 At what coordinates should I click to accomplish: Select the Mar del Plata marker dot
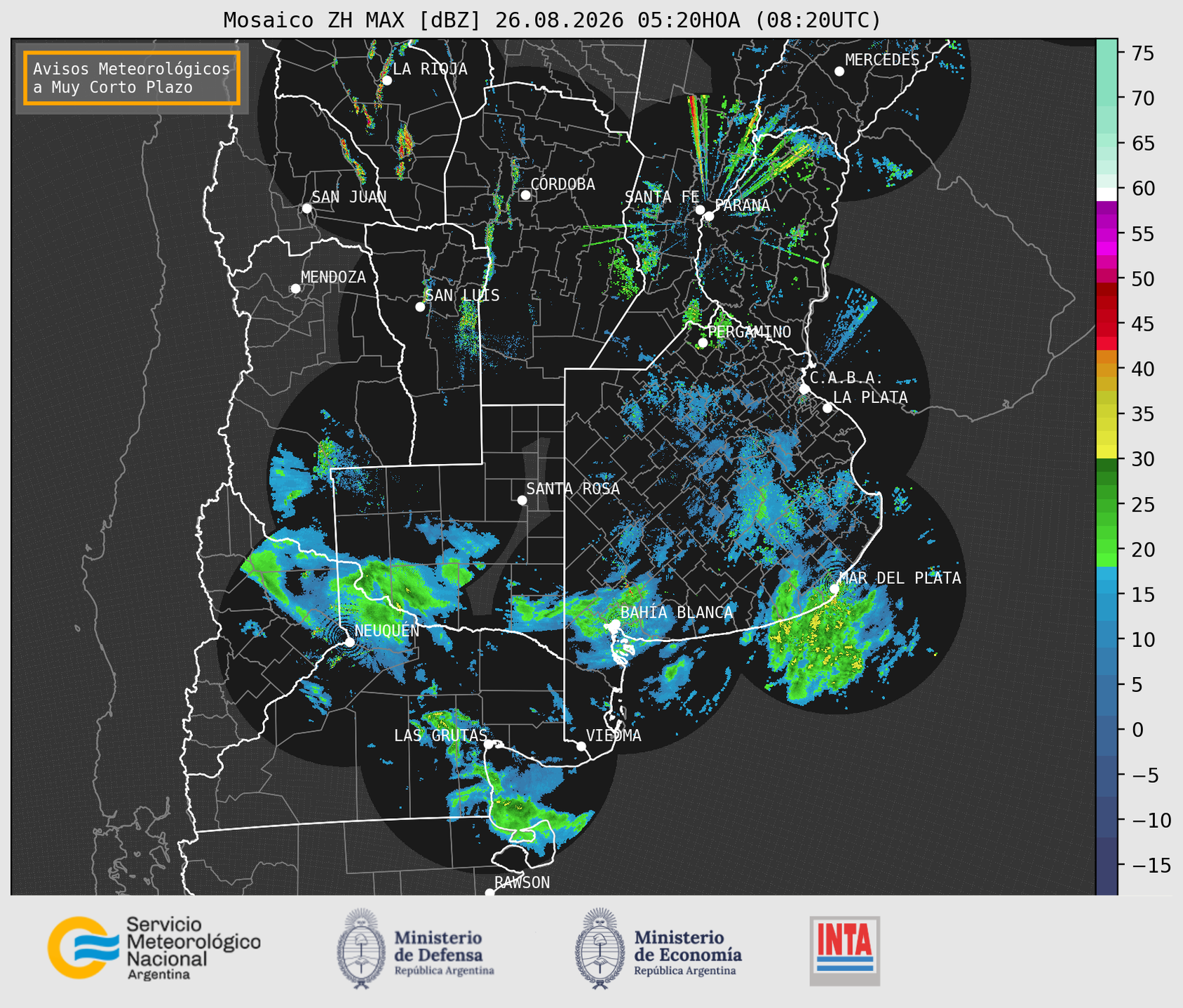coord(834,589)
